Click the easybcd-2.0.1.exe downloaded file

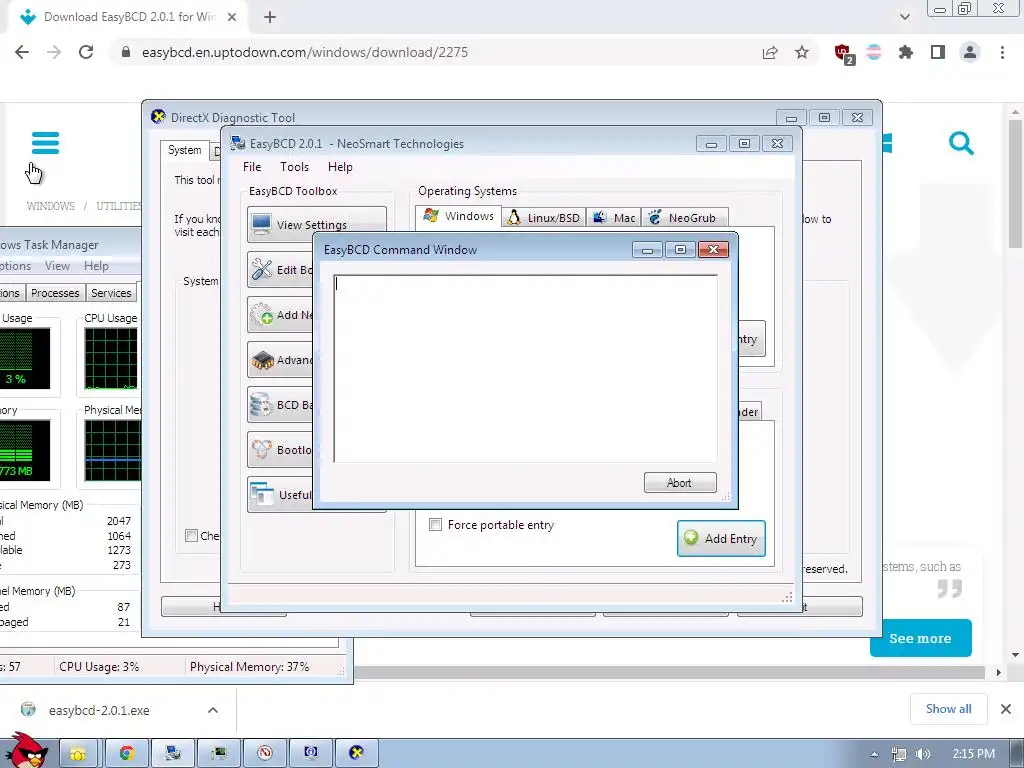coord(99,710)
